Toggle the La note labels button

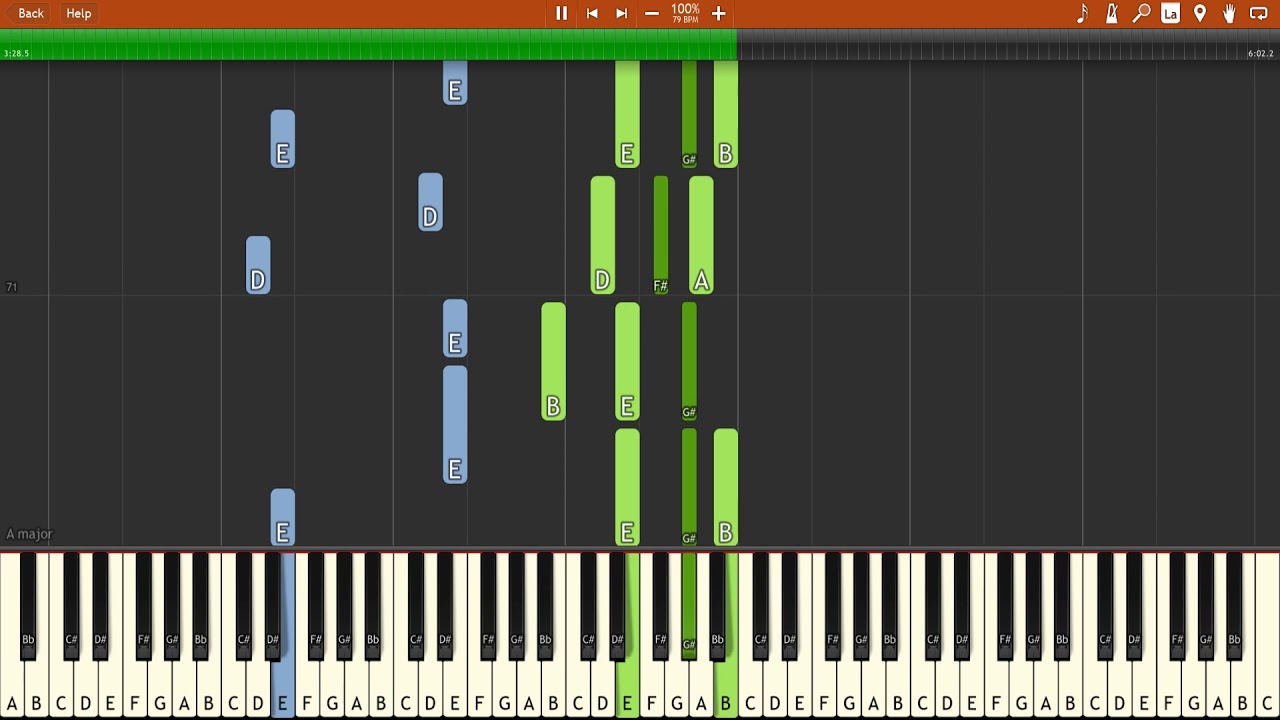[x=1170, y=13]
